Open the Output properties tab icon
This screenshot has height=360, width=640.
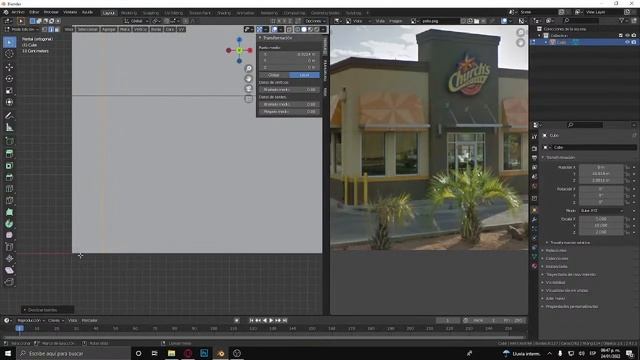pos(534,158)
